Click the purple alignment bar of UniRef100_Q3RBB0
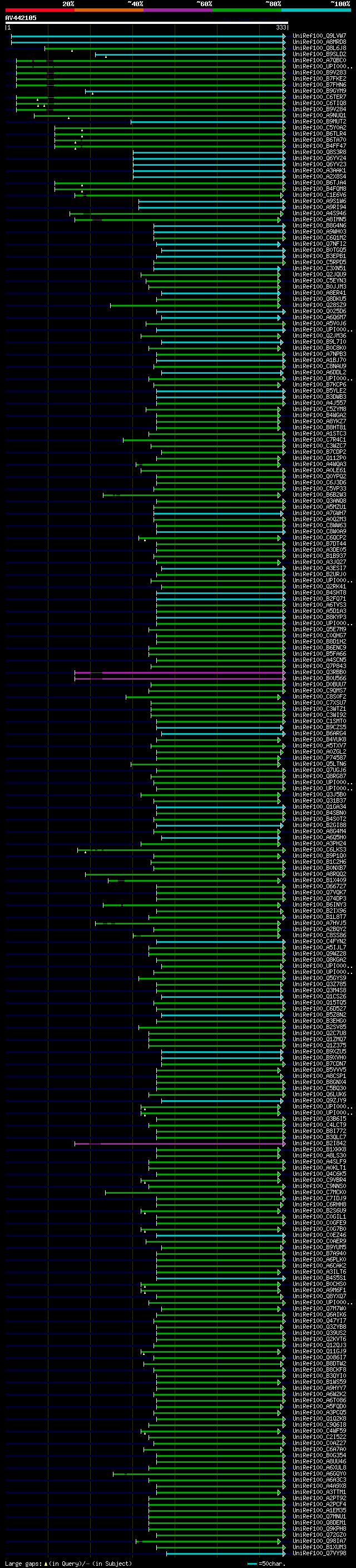Viewport: 356px width, 1568px height. (x=180, y=672)
